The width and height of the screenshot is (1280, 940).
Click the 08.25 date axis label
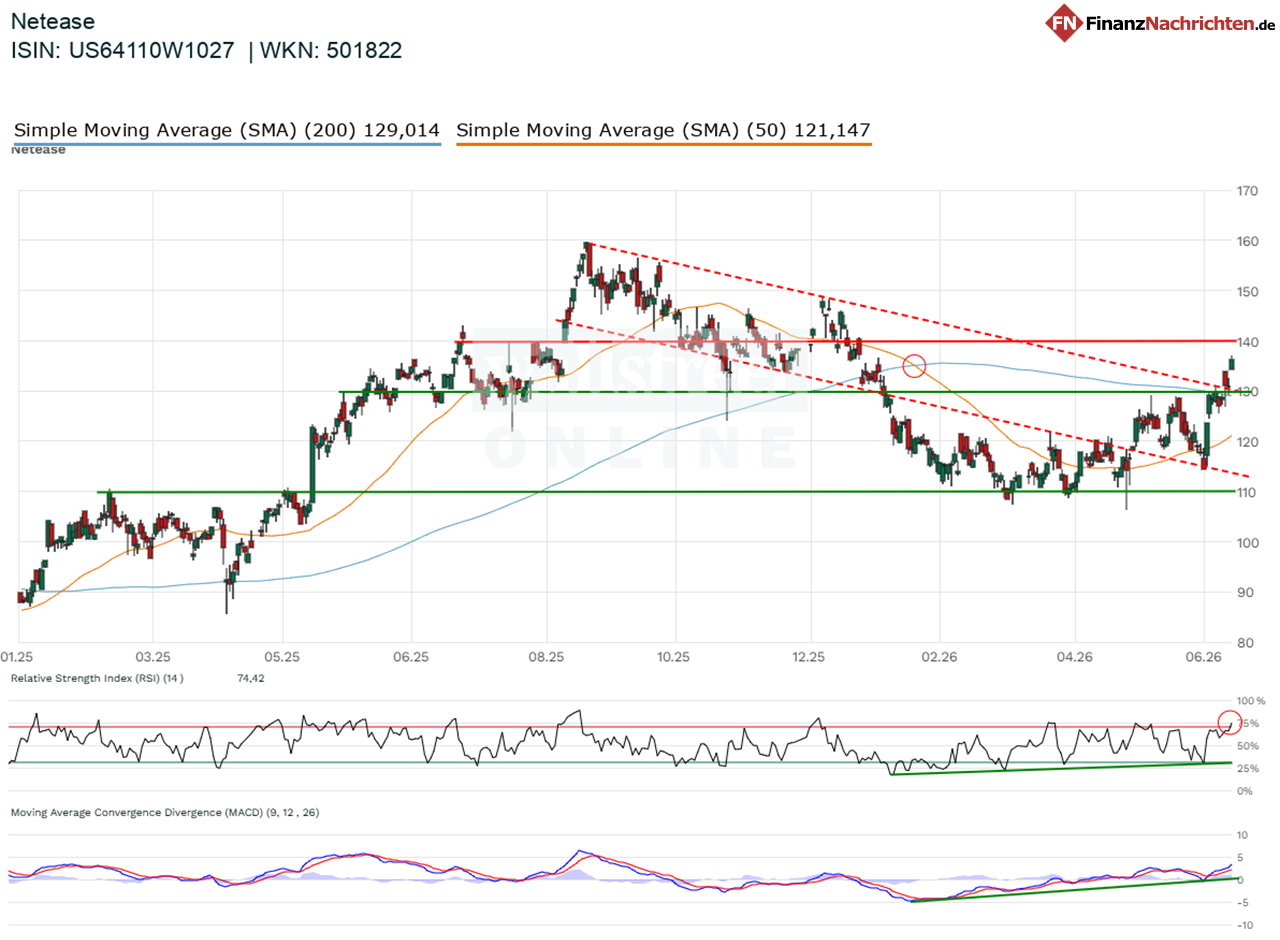tap(546, 657)
